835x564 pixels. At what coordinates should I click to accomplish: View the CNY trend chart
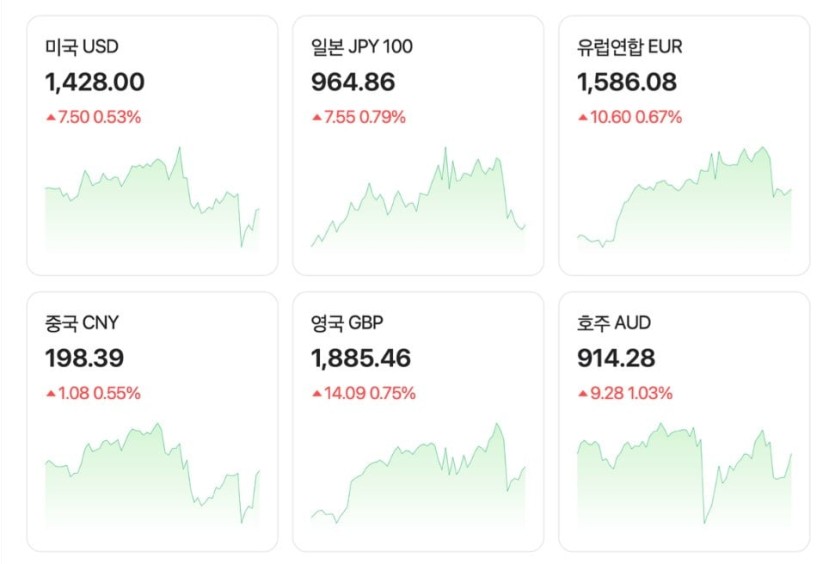[152, 476]
